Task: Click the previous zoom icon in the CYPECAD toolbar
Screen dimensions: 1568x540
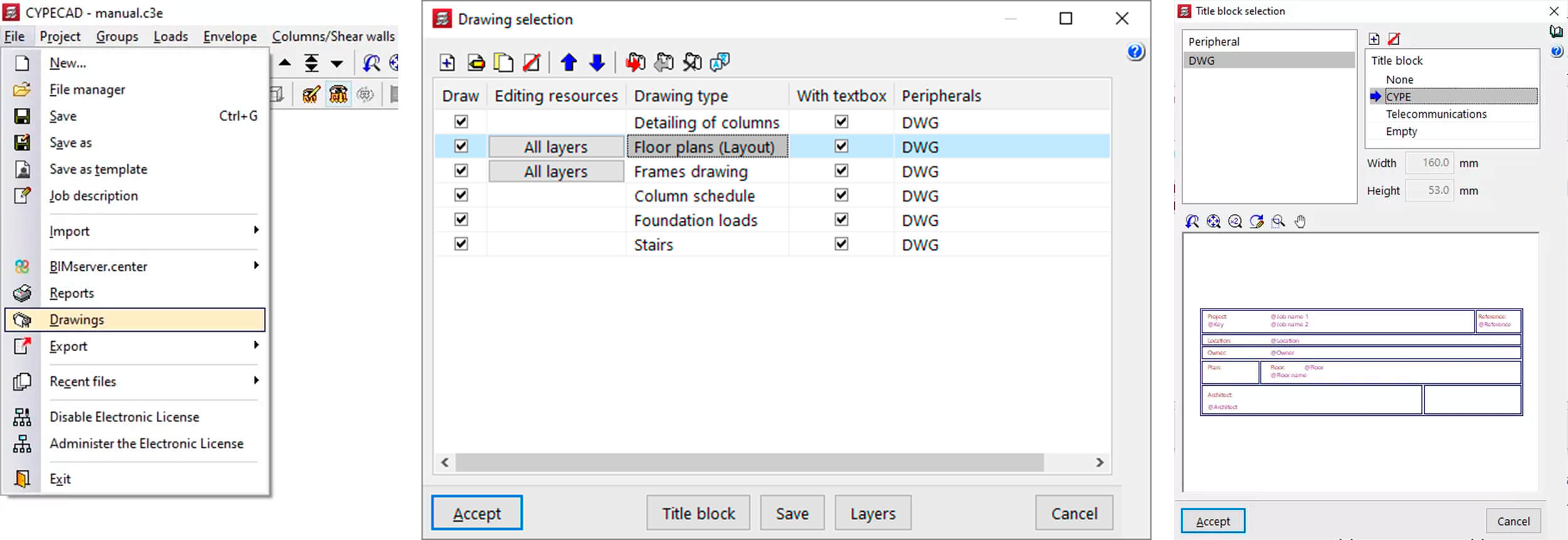Action: click(x=371, y=63)
